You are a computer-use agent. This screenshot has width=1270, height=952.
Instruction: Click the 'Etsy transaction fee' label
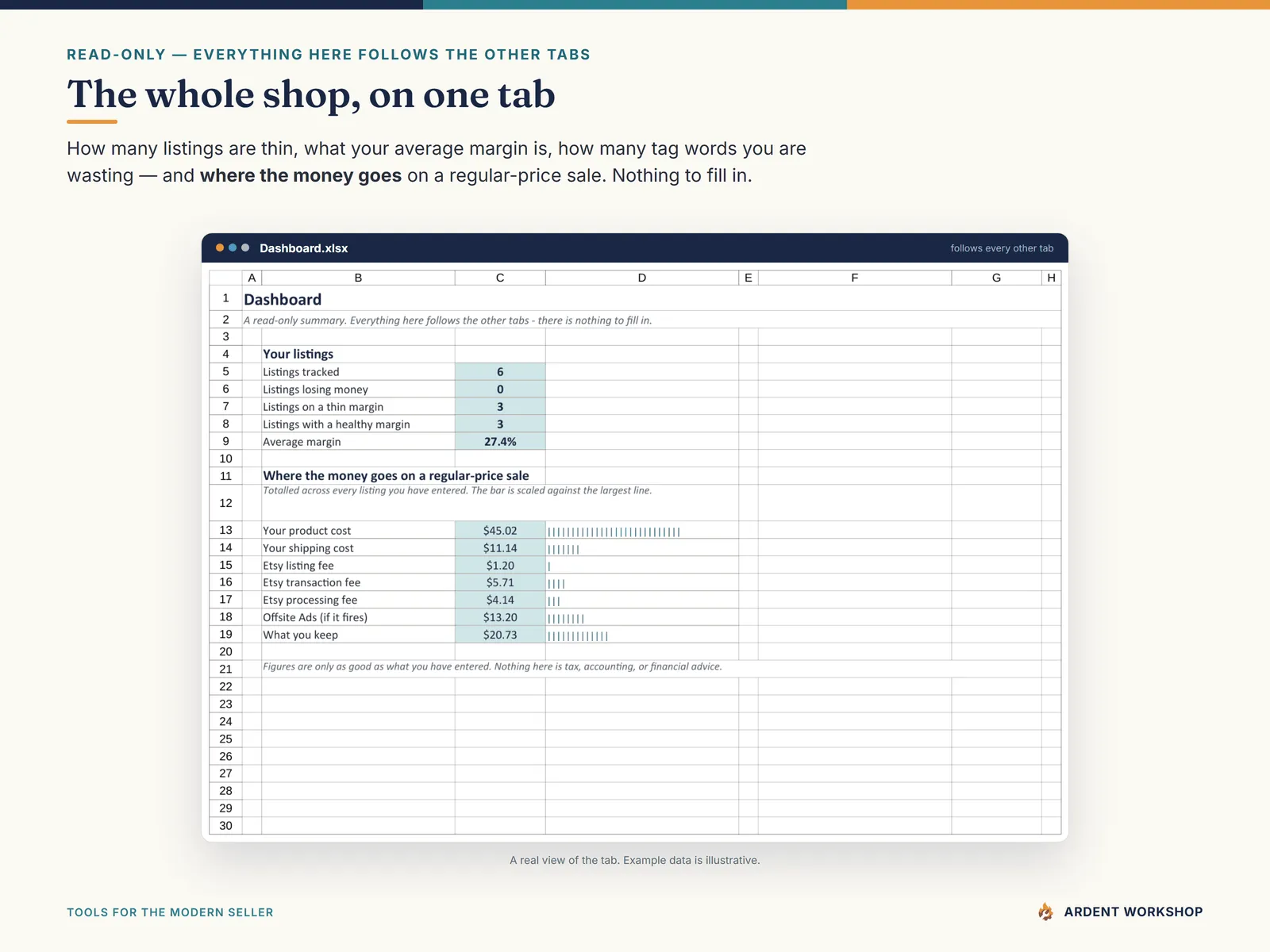click(x=311, y=582)
